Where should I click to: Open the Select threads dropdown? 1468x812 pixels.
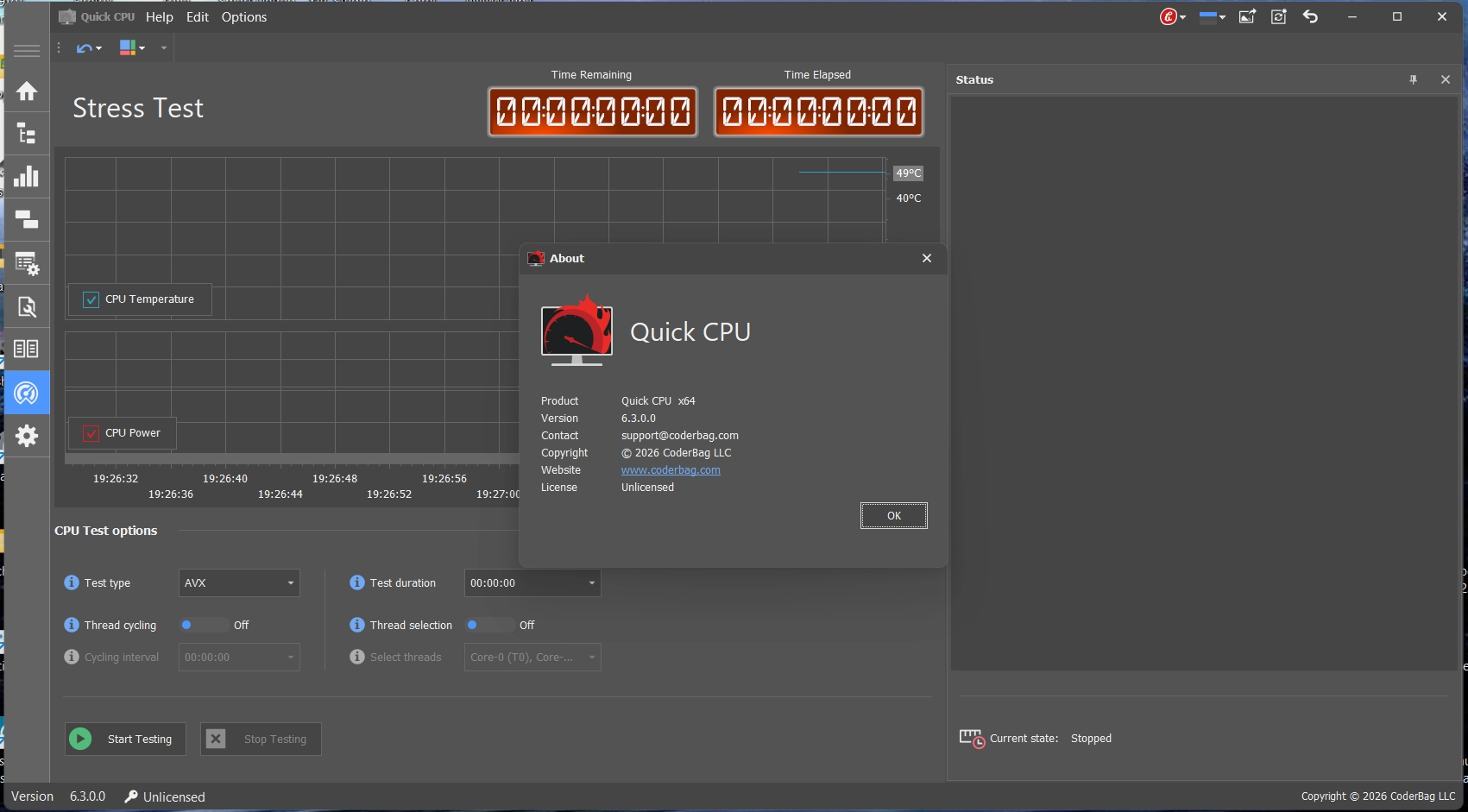[532, 658]
